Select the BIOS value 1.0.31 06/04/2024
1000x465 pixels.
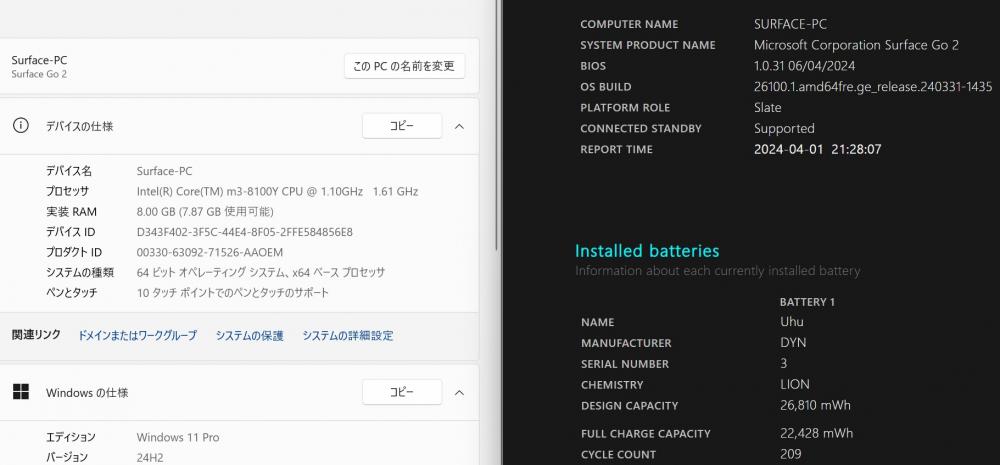tap(804, 66)
